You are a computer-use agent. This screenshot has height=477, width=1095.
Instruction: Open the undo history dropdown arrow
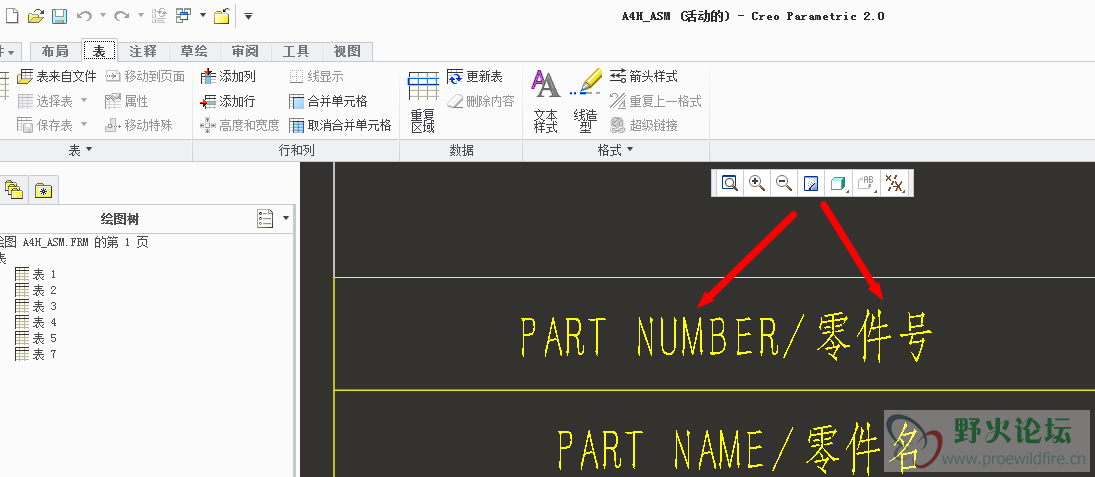coord(103,15)
